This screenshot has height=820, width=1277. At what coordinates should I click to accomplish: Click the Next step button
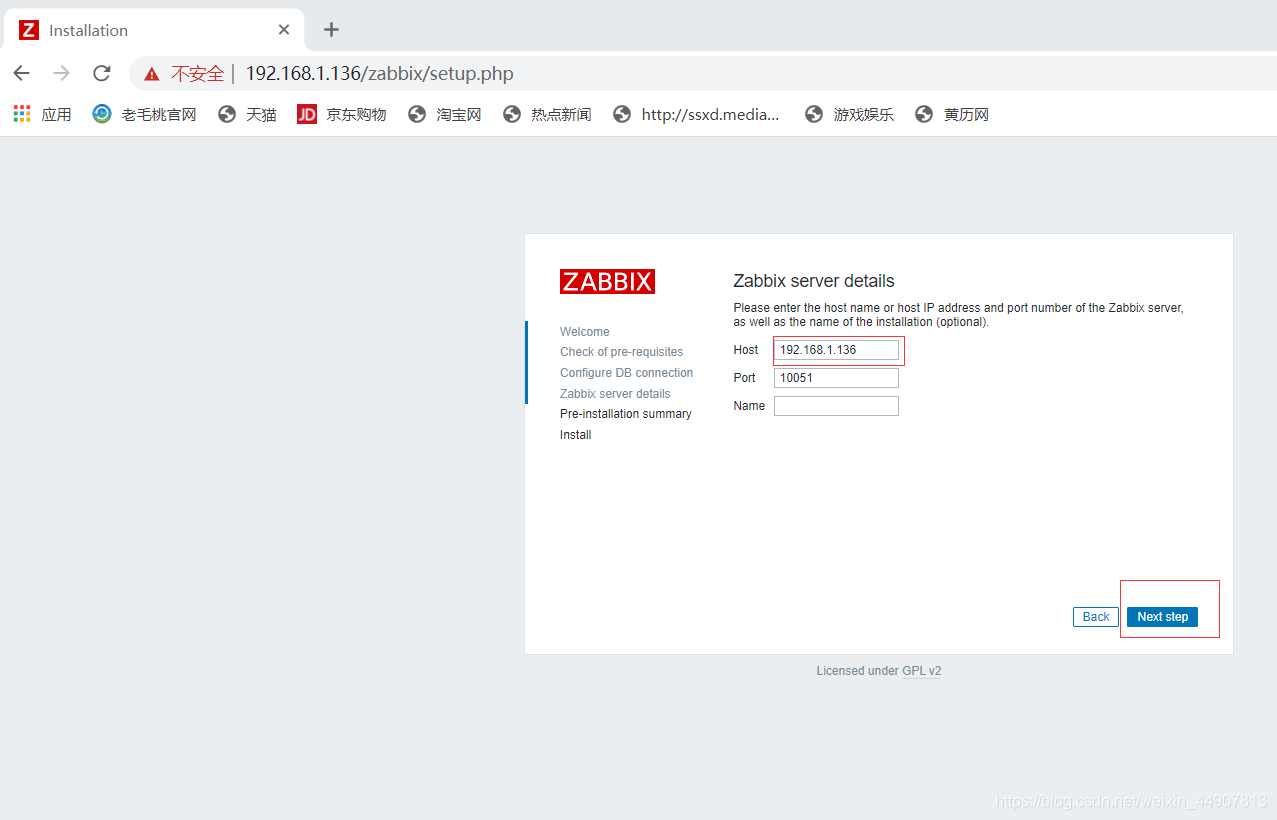click(x=1162, y=617)
